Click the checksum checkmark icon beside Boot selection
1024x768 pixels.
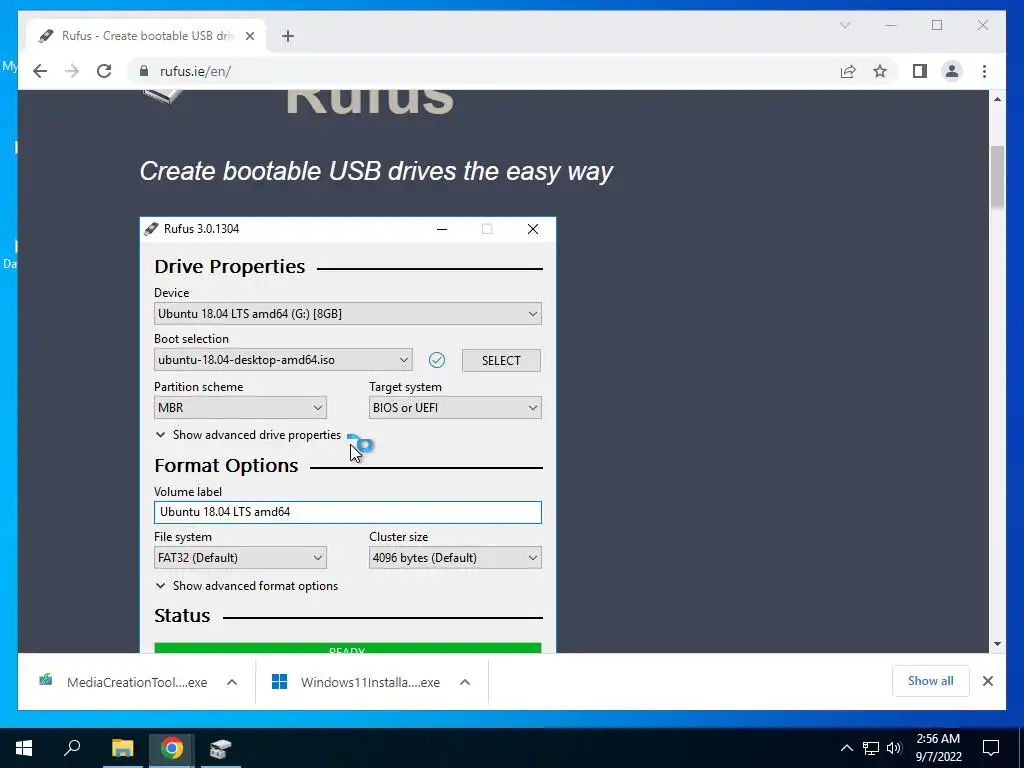(x=437, y=360)
